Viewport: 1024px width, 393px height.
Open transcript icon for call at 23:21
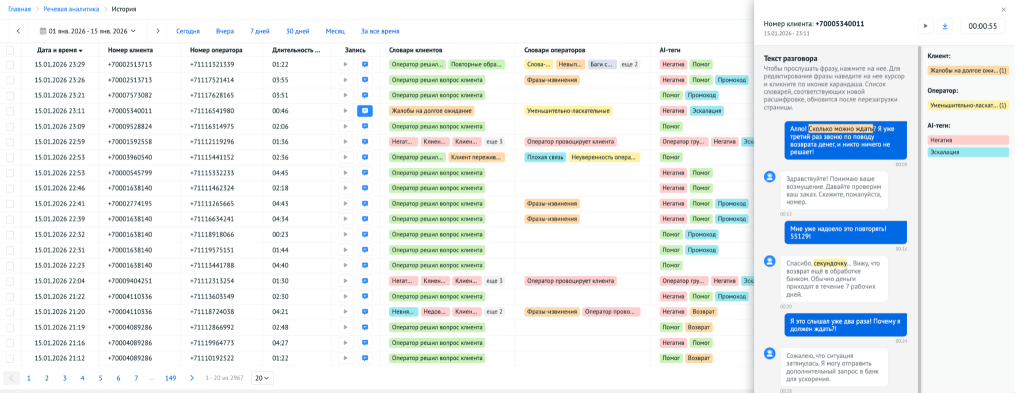coord(365,96)
